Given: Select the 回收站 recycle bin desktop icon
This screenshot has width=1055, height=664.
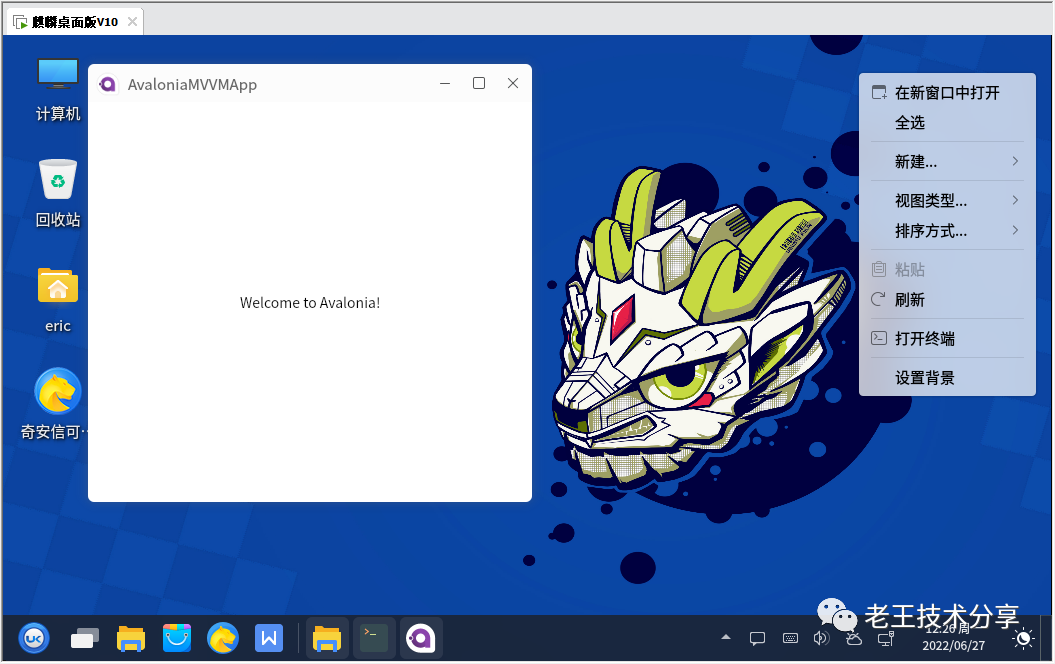Looking at the screenshot, I should 58,194.
